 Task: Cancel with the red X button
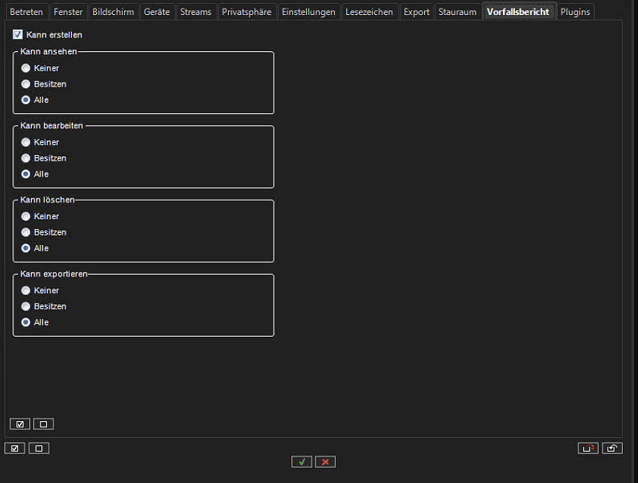pos(325,461)
